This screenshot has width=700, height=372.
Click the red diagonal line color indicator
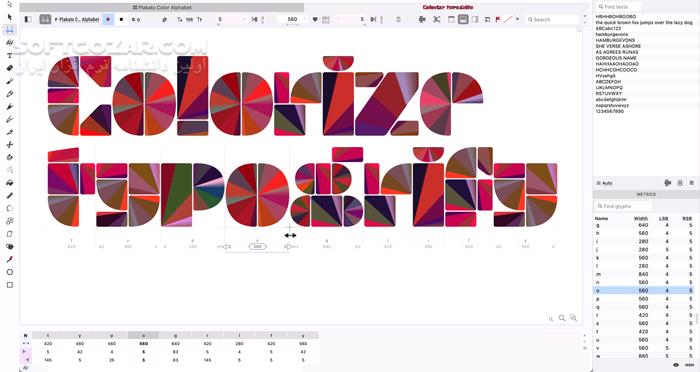point(508,20)
